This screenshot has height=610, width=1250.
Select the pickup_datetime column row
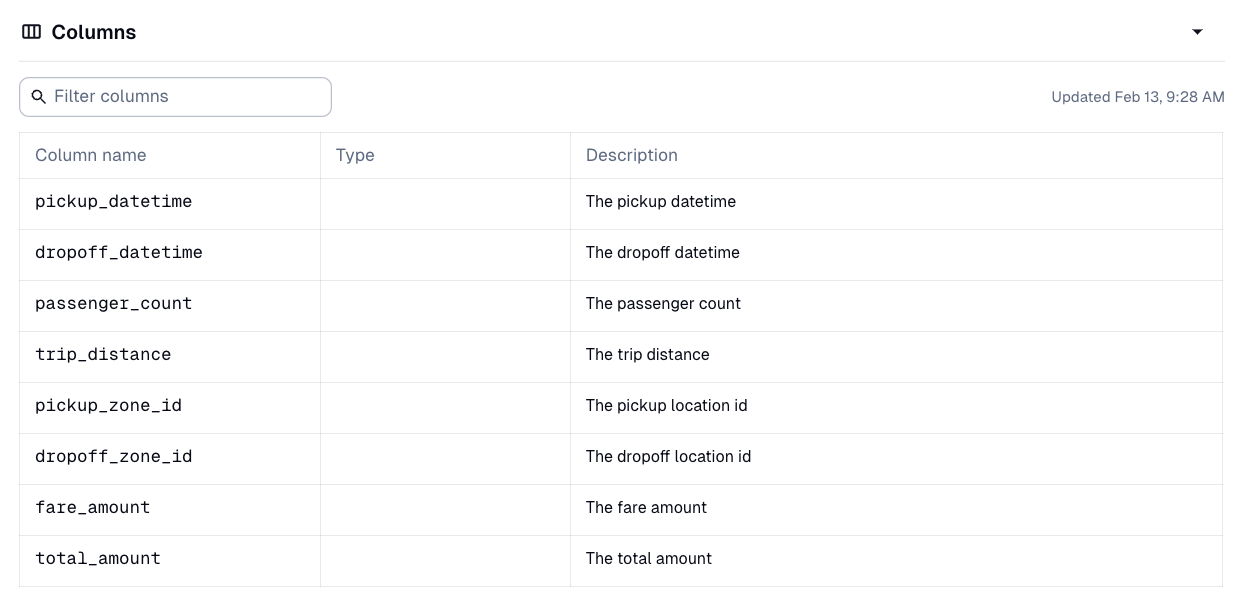tap(113, 201)
